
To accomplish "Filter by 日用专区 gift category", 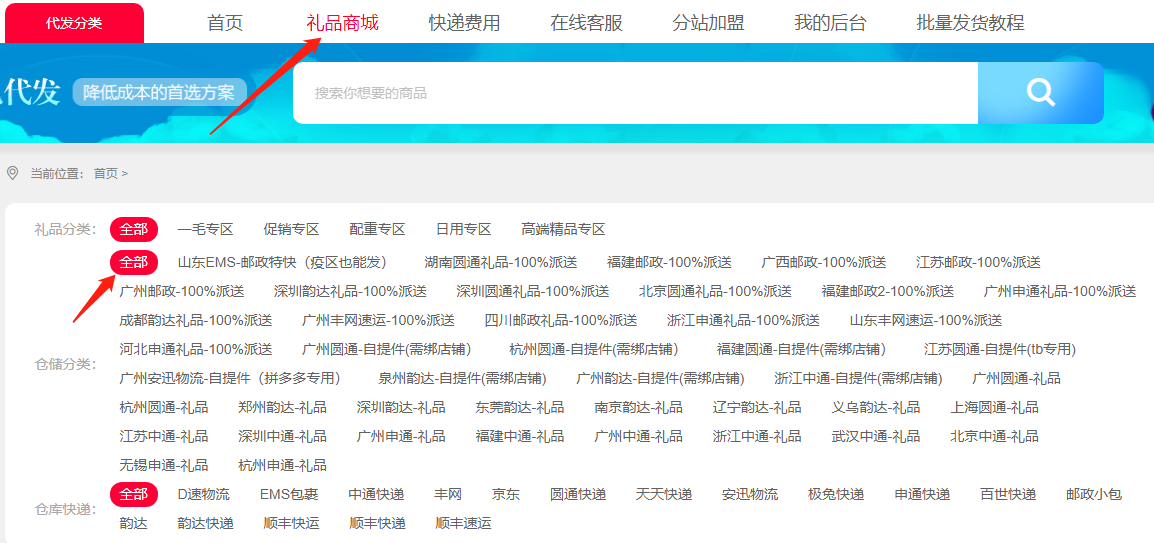I will coord(463,230).
